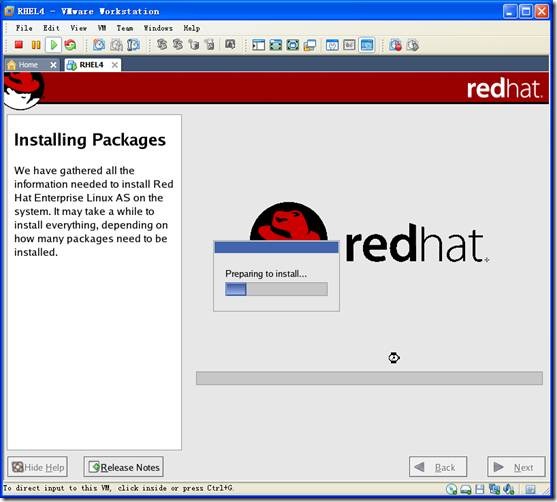Open the File menu
Viewport: 557px width, 502px height.
(24, 28)
